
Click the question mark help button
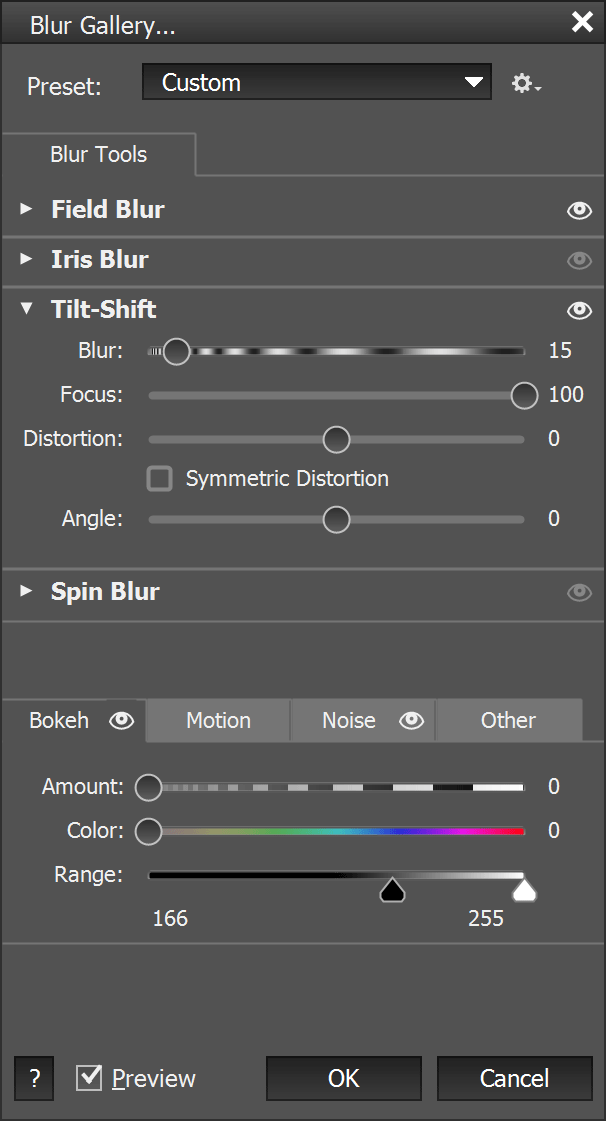(x=34, y=1079)
